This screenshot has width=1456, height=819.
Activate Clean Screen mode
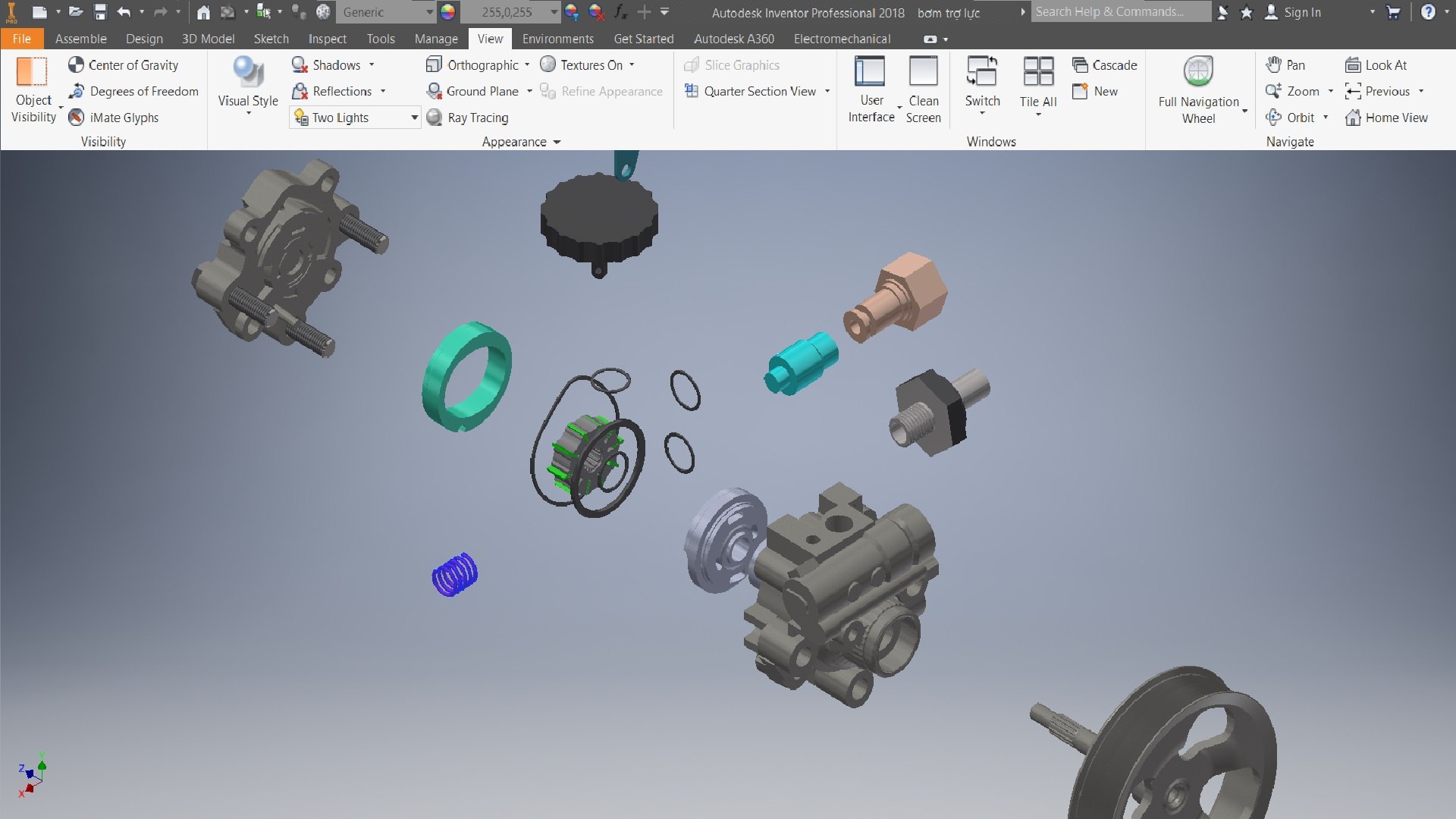click(x=923, y=90)
